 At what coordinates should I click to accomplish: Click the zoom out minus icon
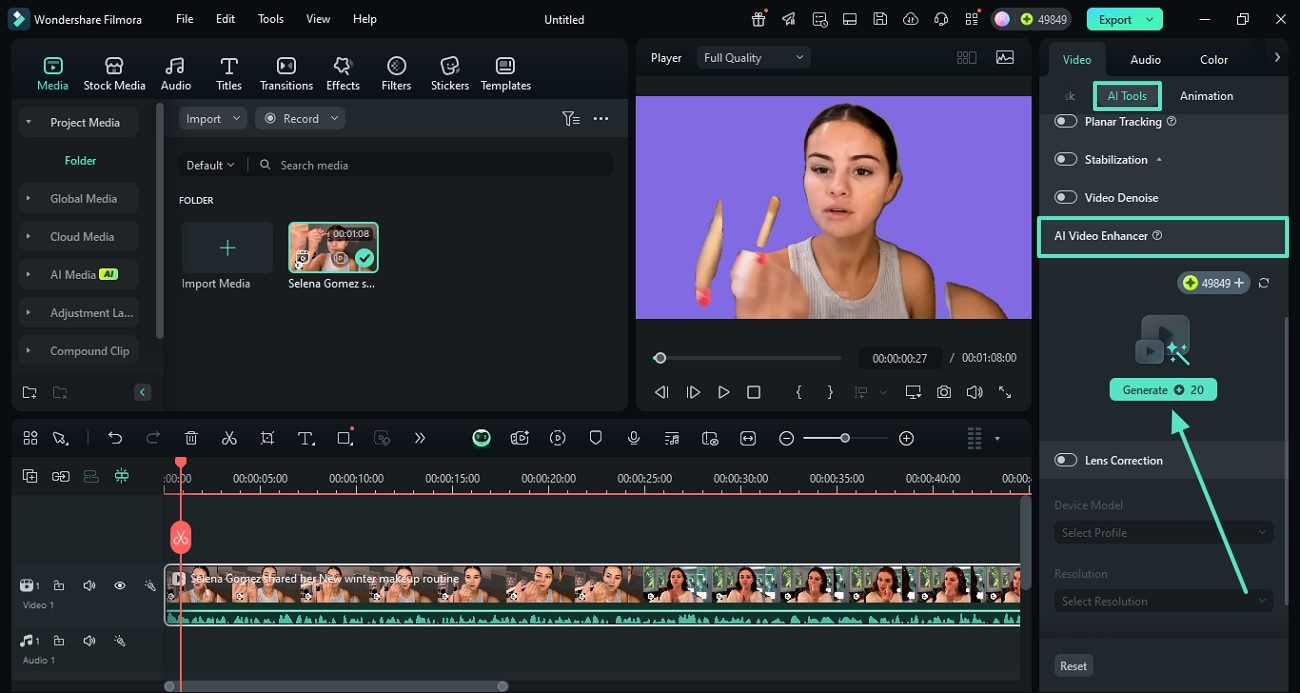[787, 438]
